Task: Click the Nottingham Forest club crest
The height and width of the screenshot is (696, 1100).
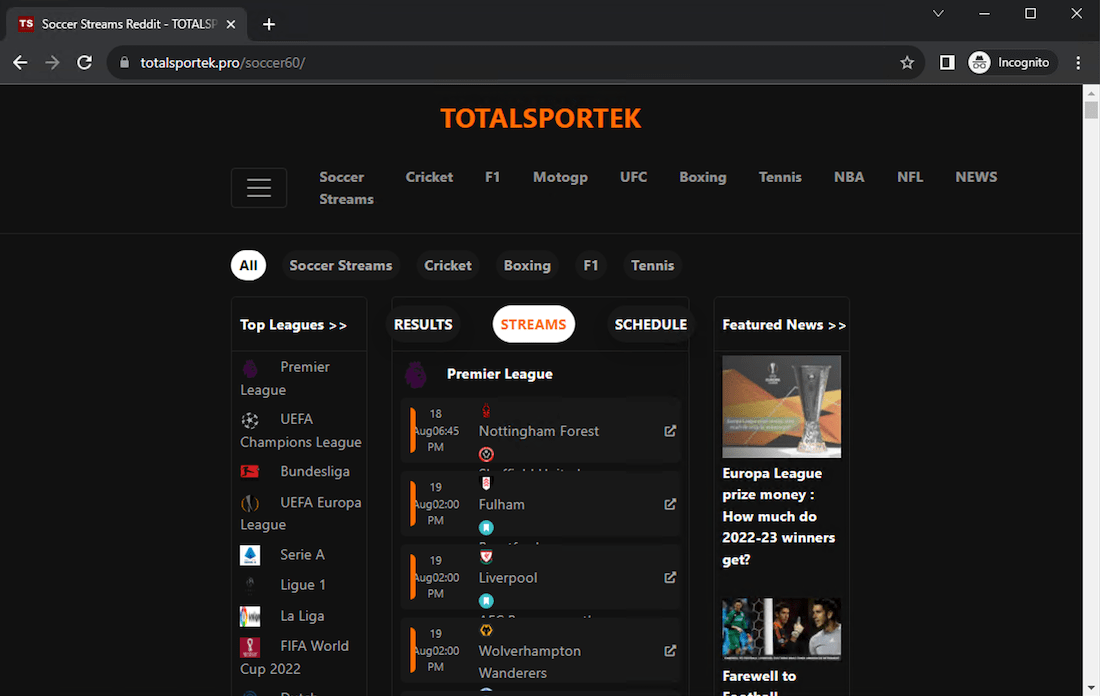Action: click(x=485, y=410)
